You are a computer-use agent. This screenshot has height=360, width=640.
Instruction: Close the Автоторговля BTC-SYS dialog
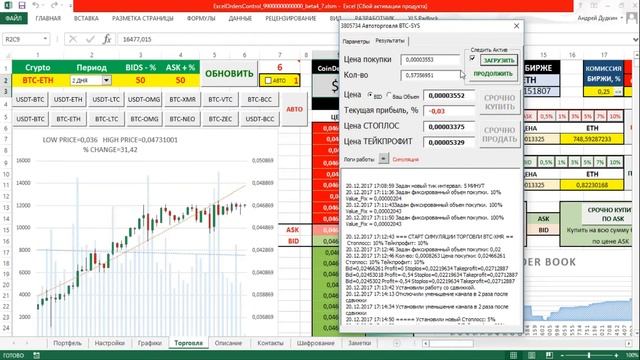pos(516,26)
